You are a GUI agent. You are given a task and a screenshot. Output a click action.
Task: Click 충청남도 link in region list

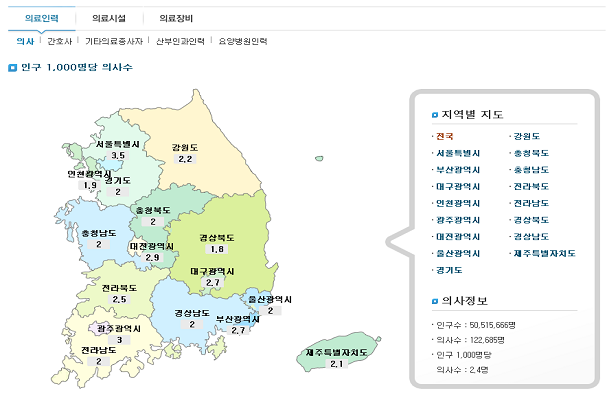point(531,170)
